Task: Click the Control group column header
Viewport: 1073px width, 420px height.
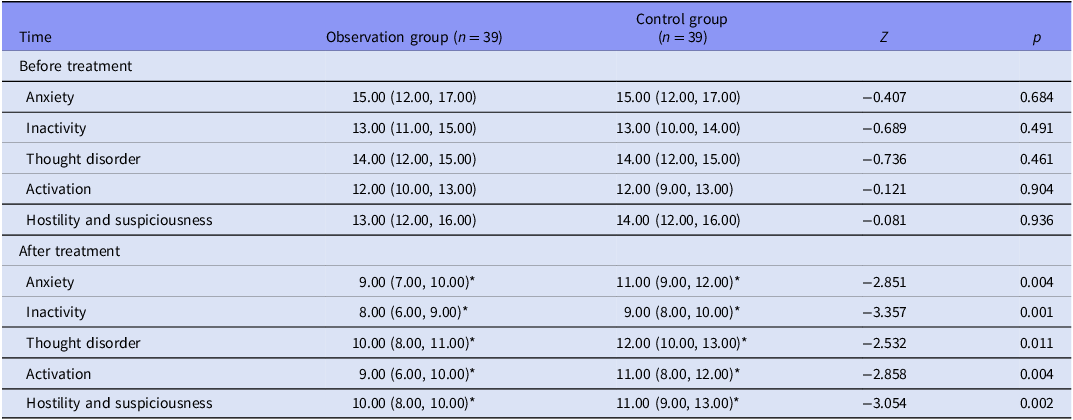Action: 682,28
